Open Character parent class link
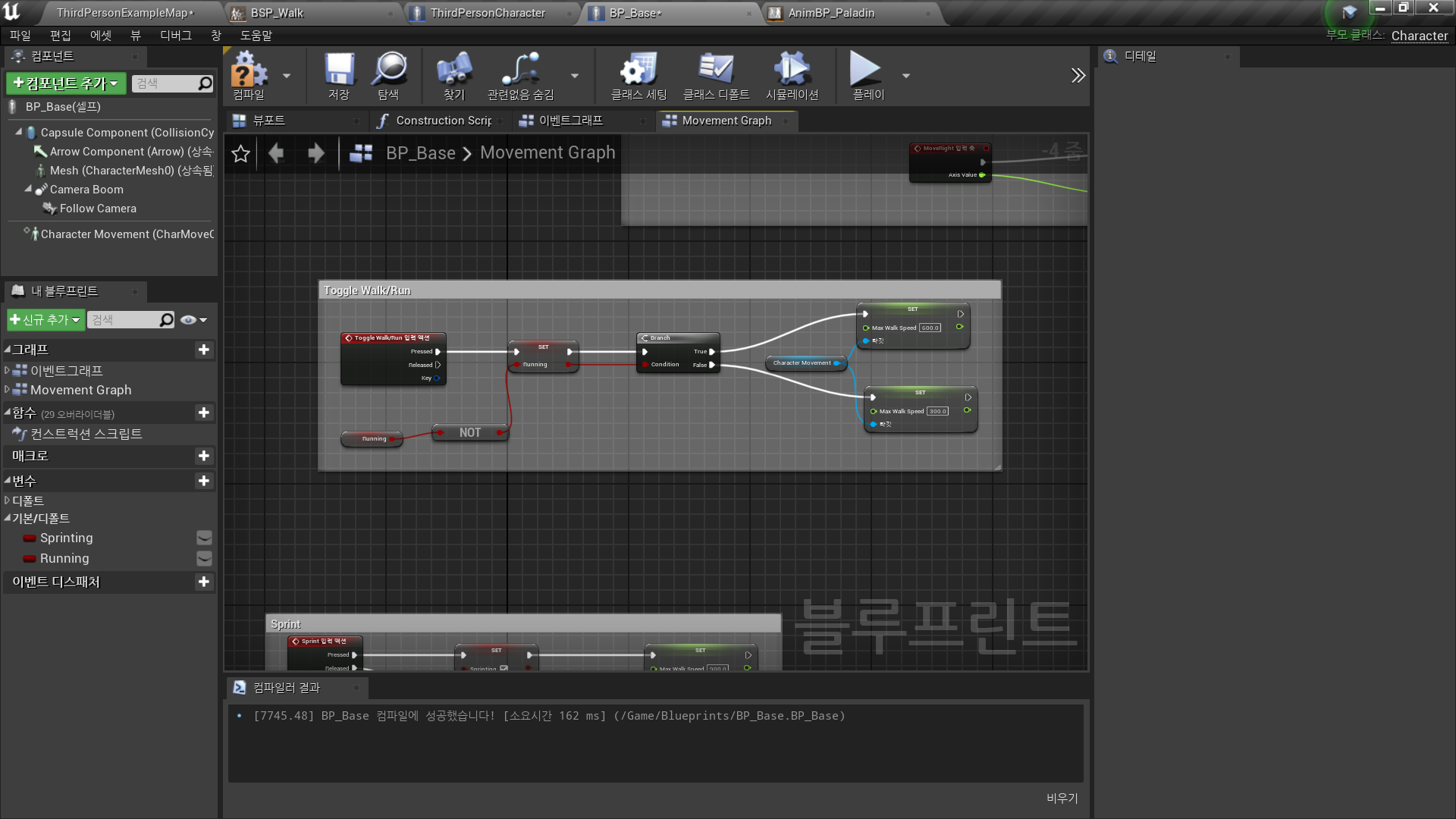Viewport: 1456px width, 819px height. click(x=1419, y=36)
